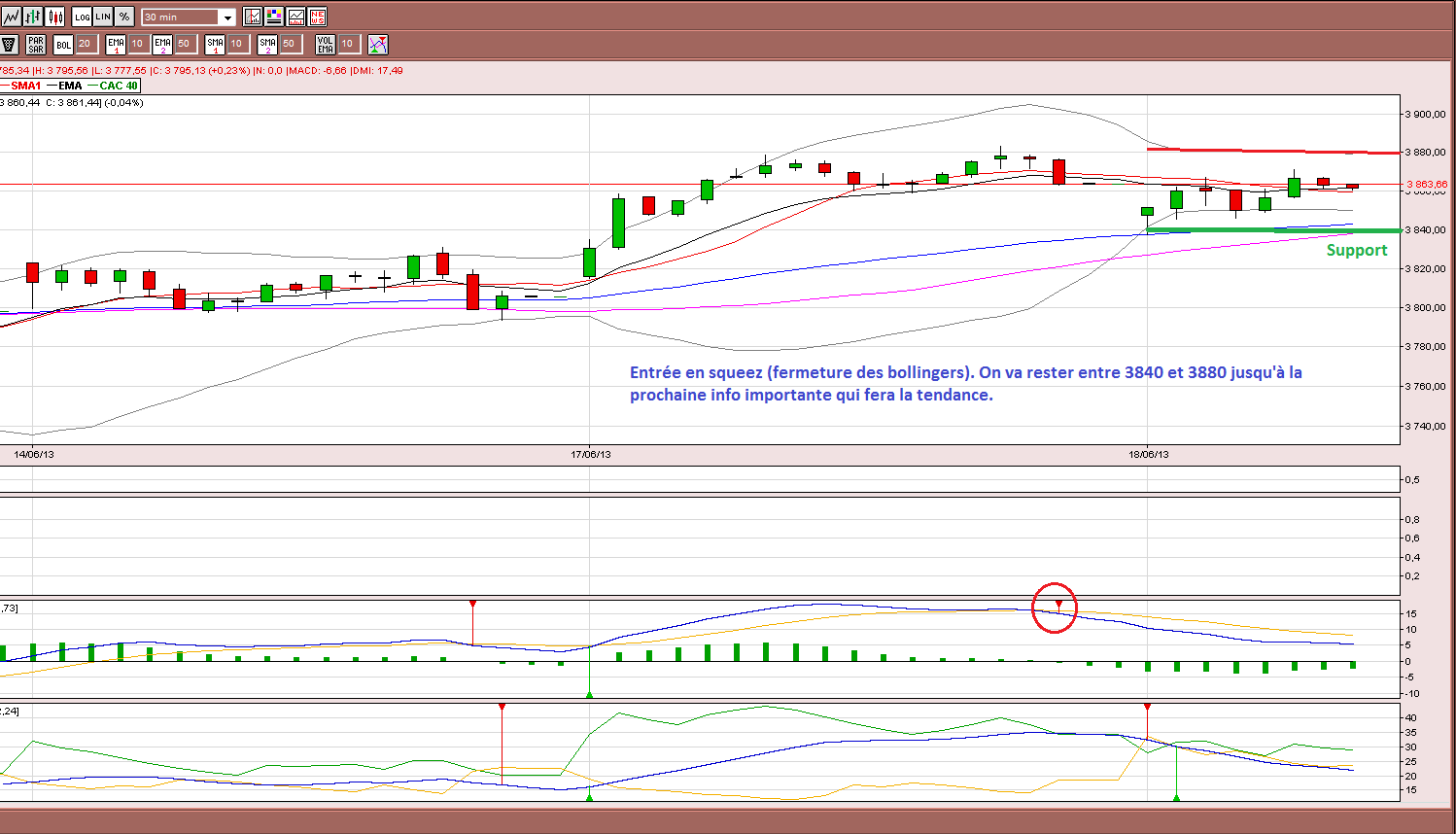Click the green signal marker in MACD panel
Image resolution: width=1456 pixels, height=834 pixels.
tap(590, 694)
